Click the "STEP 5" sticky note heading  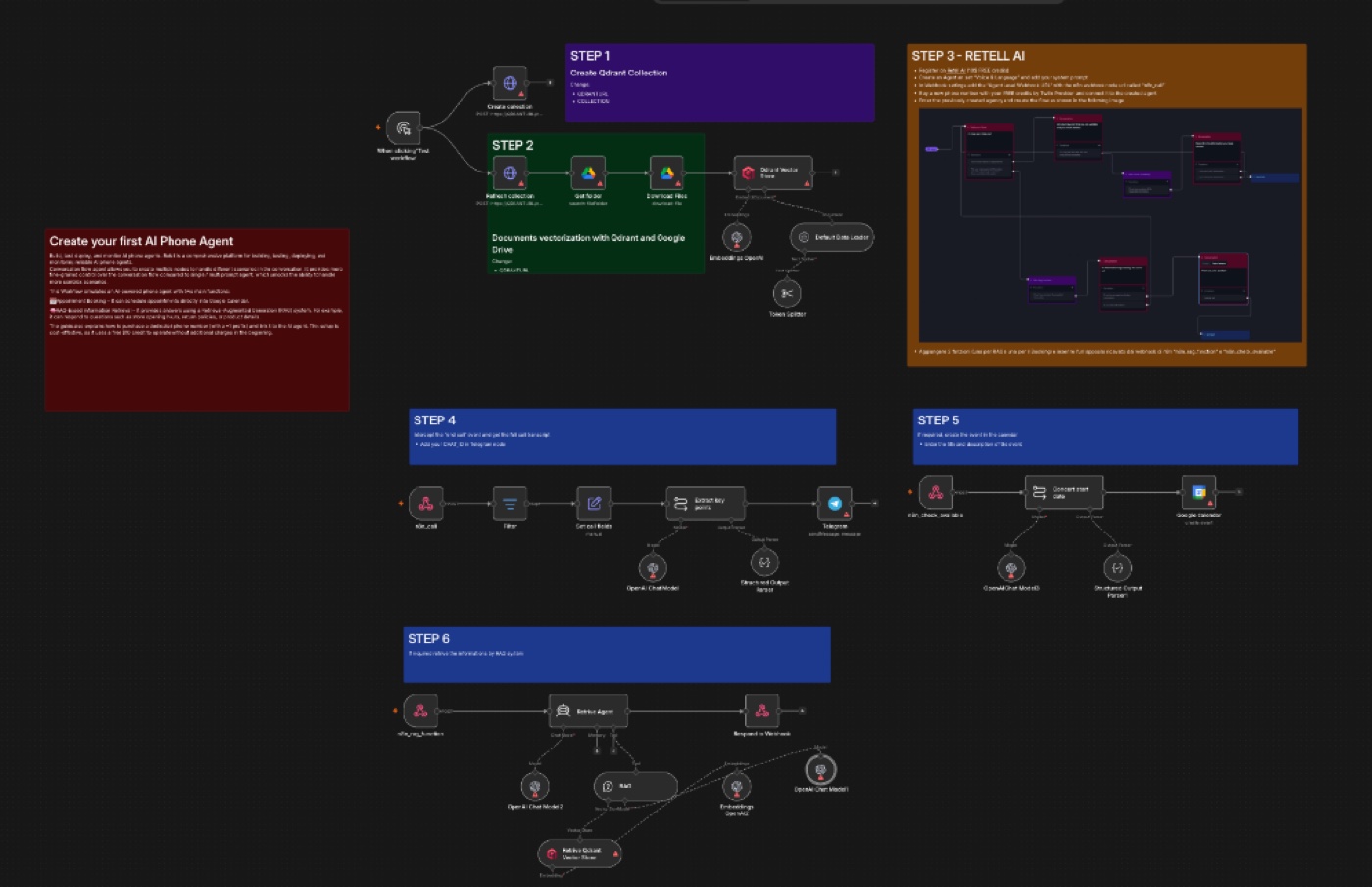coord(939,420)
